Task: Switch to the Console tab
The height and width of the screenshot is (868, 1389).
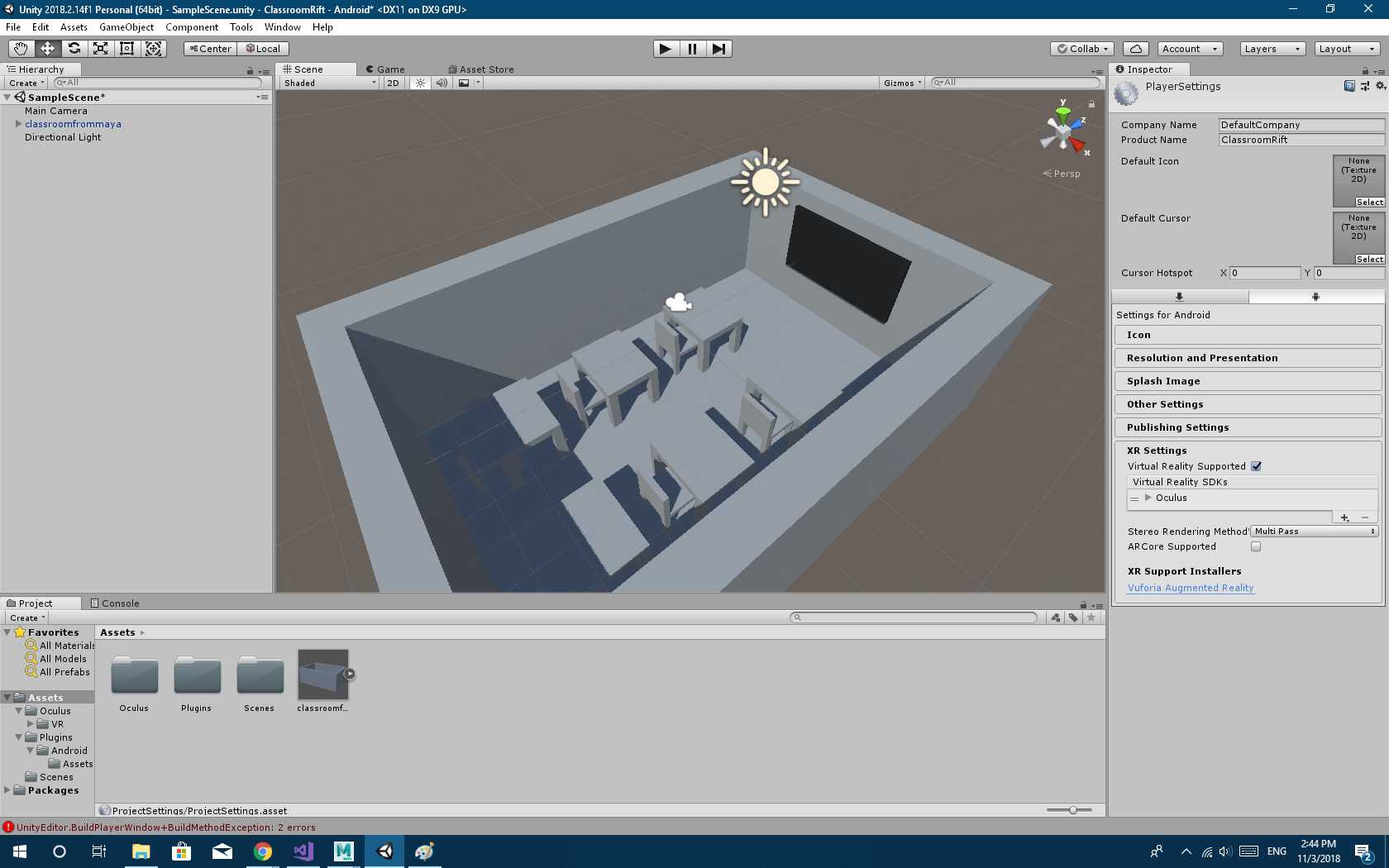Action: pos(115,603)
